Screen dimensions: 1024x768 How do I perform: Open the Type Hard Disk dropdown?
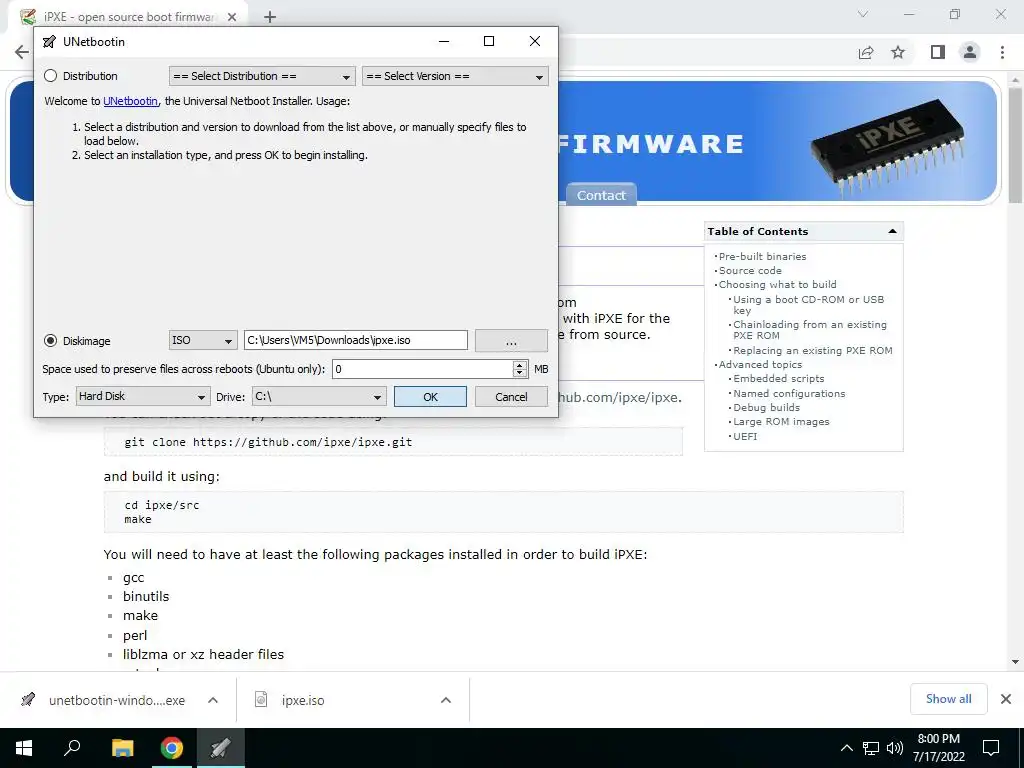click(143, 396)
